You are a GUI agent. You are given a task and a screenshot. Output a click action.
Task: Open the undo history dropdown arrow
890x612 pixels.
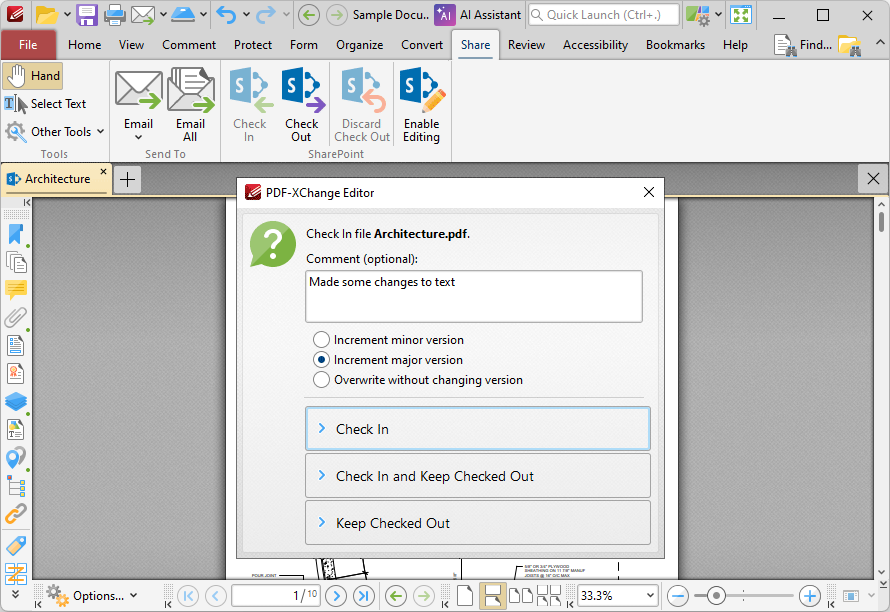coord(246,15)
